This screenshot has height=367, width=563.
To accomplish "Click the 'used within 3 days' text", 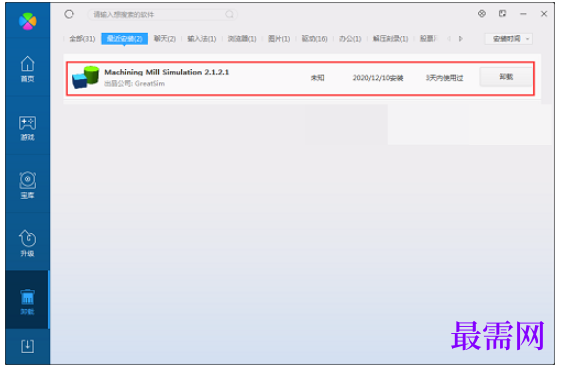I will tap(445, 78).
